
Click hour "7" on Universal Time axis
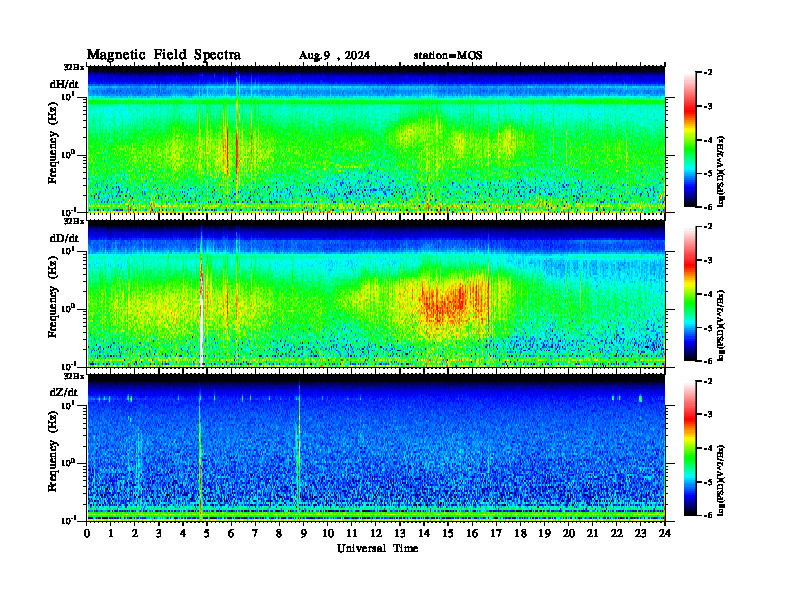pyautogui.click(x=255, y=533)
